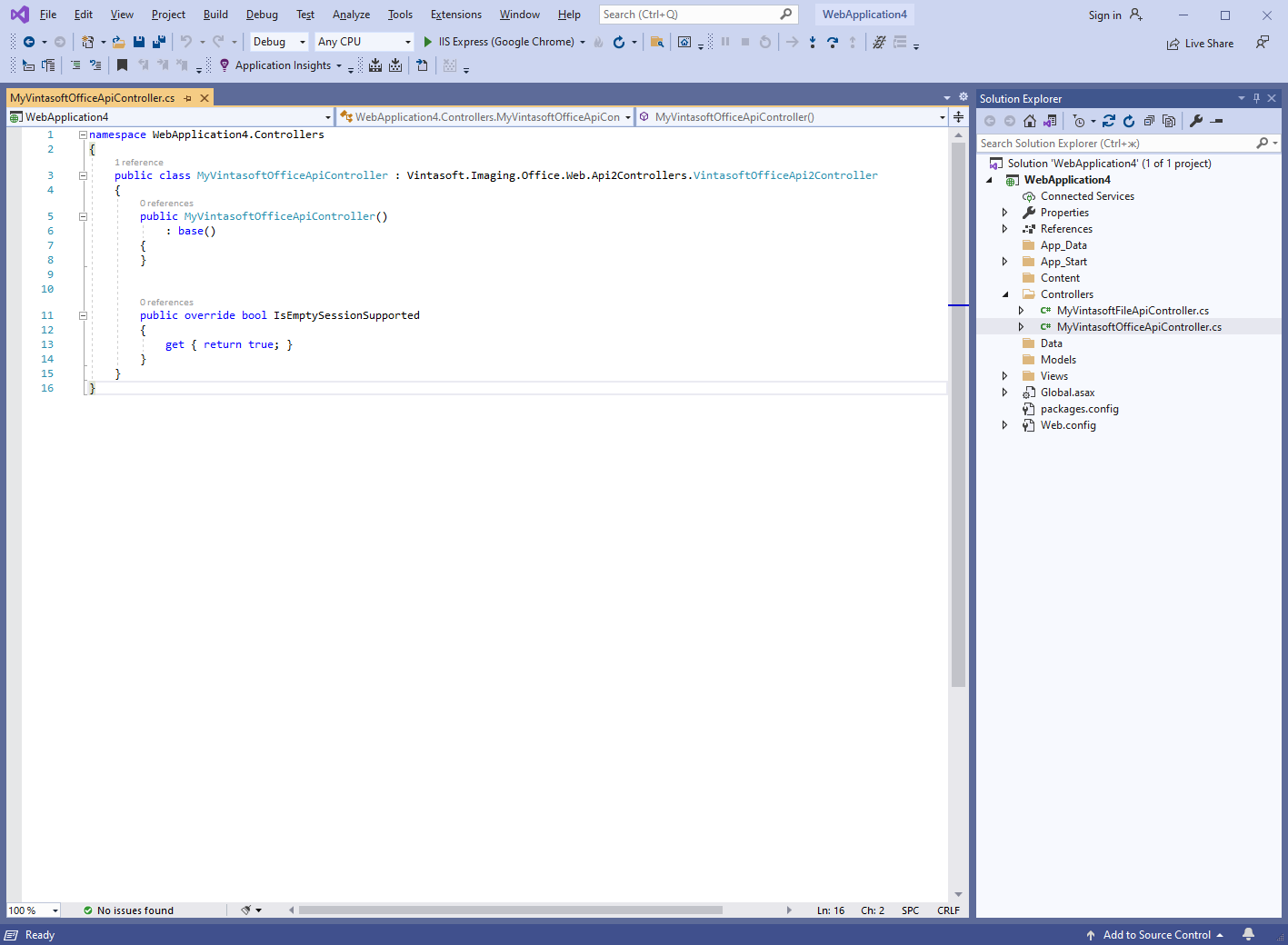The height and width of the screenshot is (945, 1288).
Task: Click Add to Source Control
Action: [1156, 934]
